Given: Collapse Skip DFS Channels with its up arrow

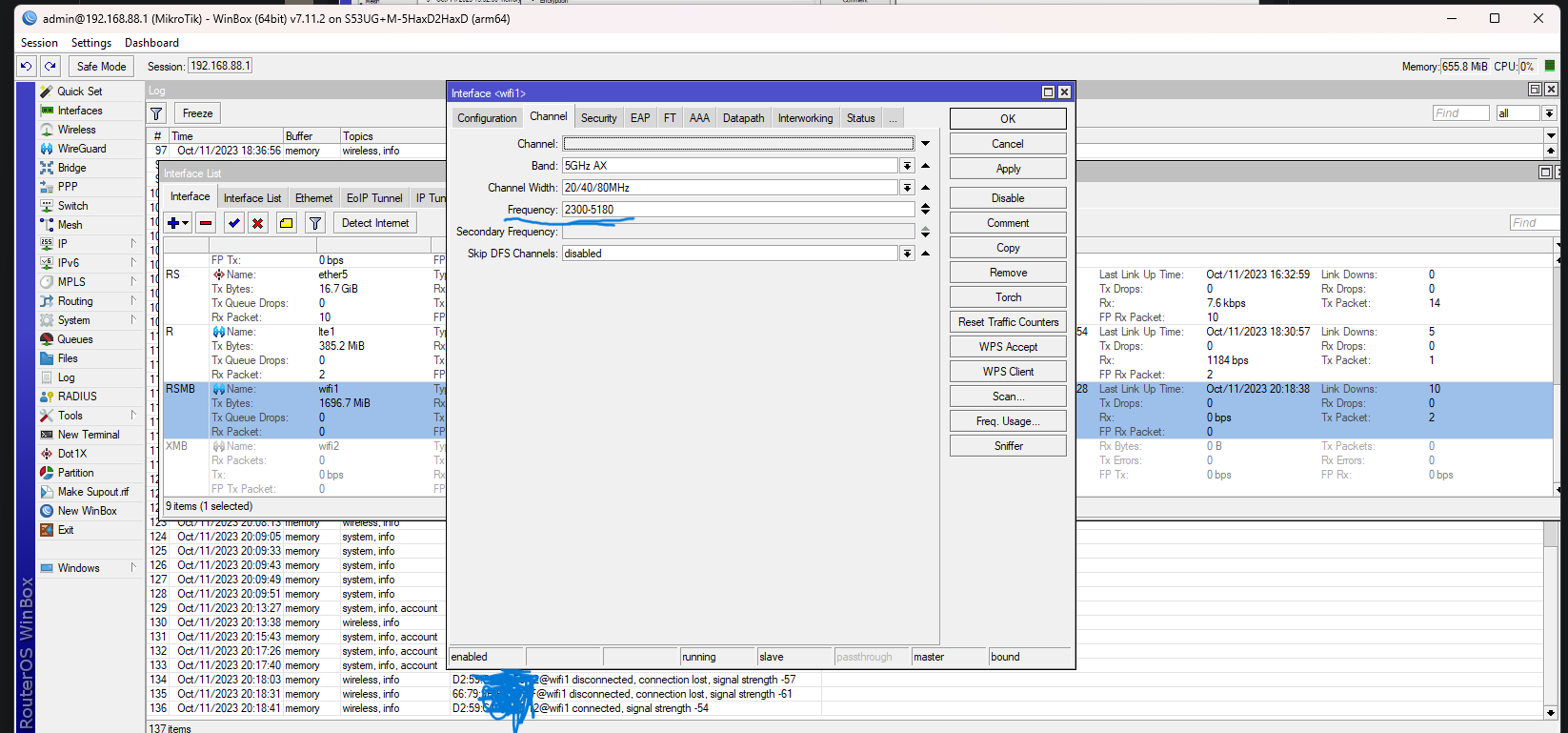Looking at the screenshot, I should point(925,254).
